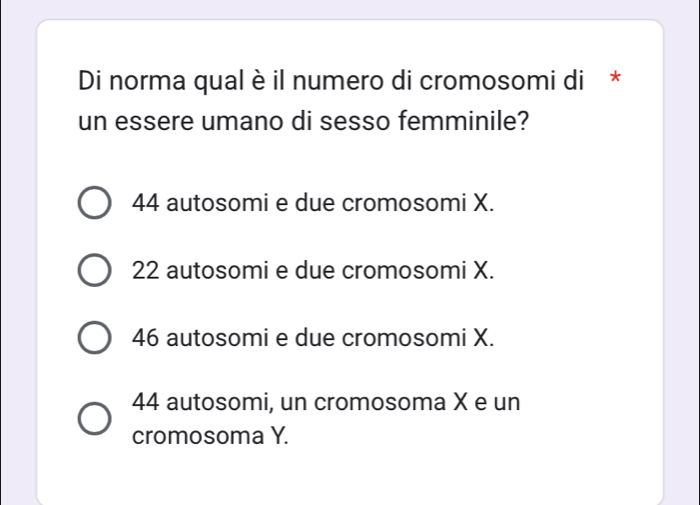700x505 pixels.
Task: Click the letter 'X.' ending the first option
Action: (483, 203)
